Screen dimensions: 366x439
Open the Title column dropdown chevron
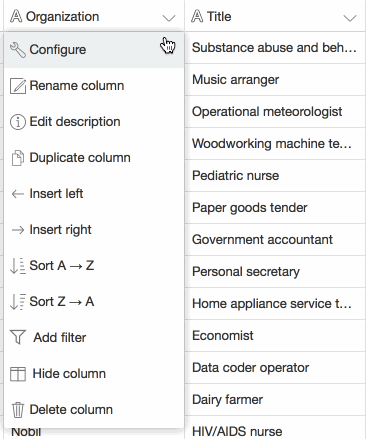(350, 18)
